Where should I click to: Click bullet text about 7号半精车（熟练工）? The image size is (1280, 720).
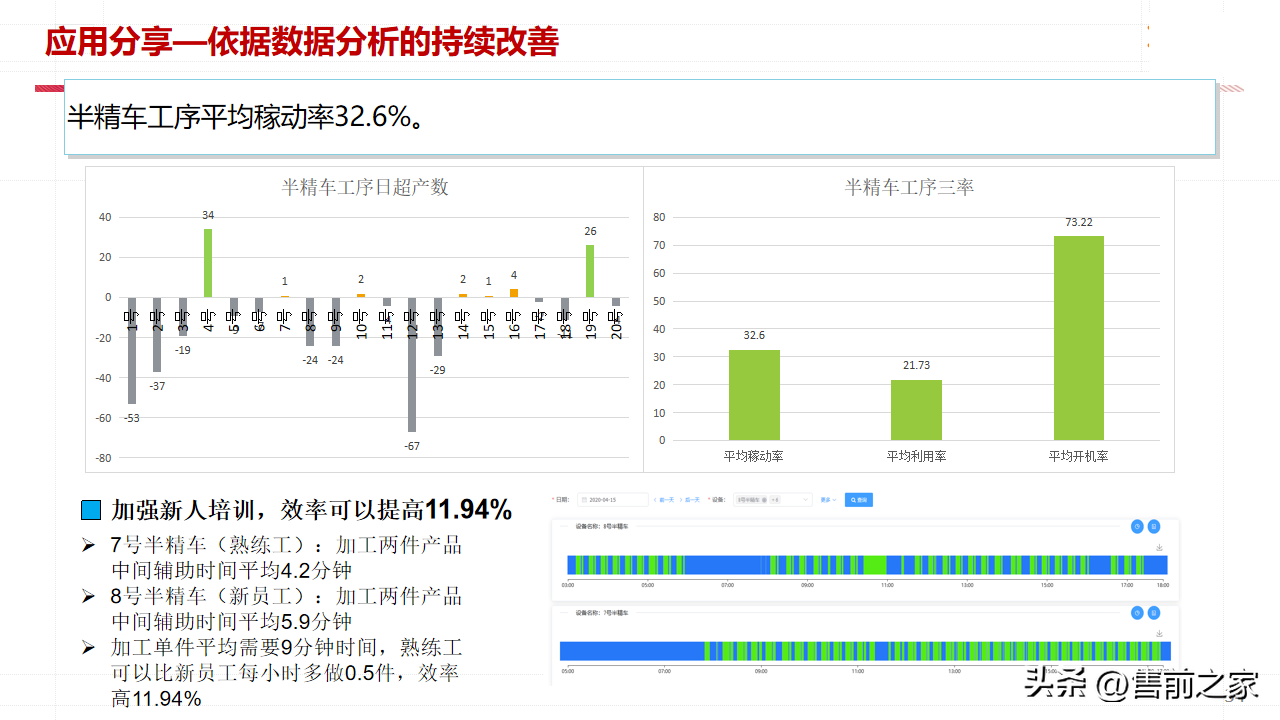point(286,558)
